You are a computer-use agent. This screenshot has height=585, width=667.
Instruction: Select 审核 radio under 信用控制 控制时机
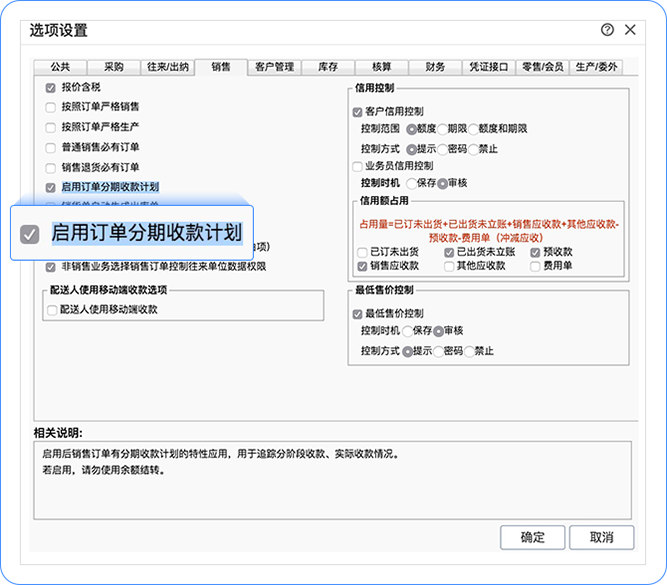coord(442,183)
